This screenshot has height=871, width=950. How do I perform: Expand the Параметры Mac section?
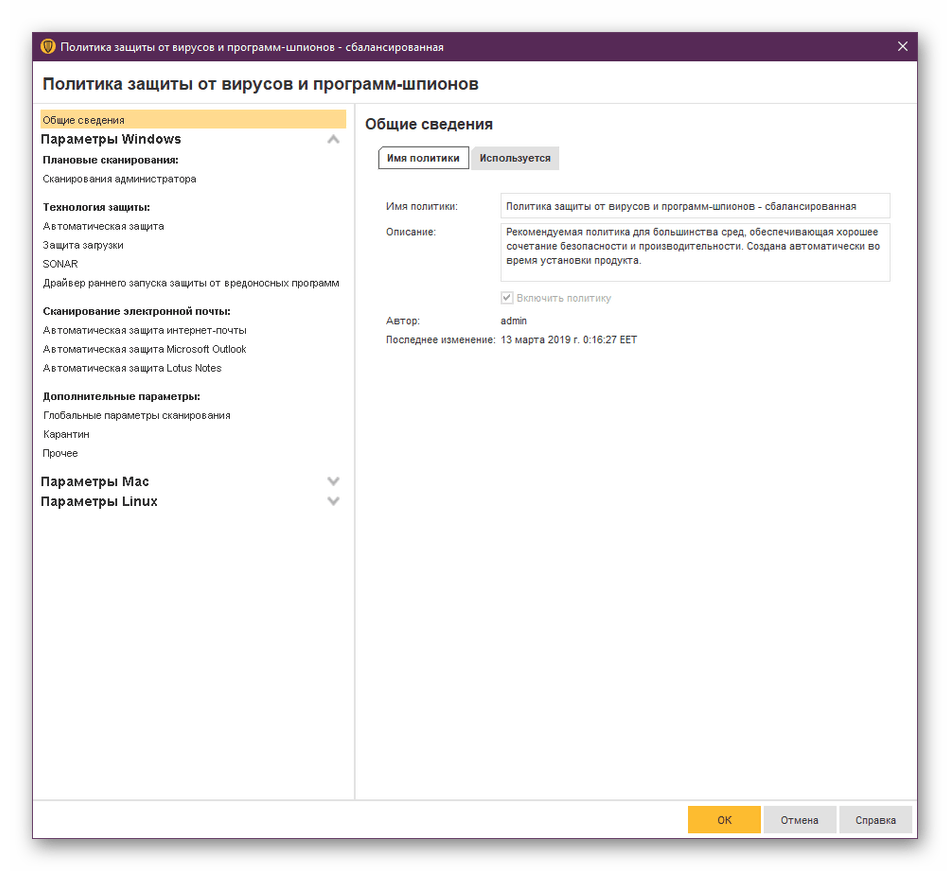[x=333, y=481]
